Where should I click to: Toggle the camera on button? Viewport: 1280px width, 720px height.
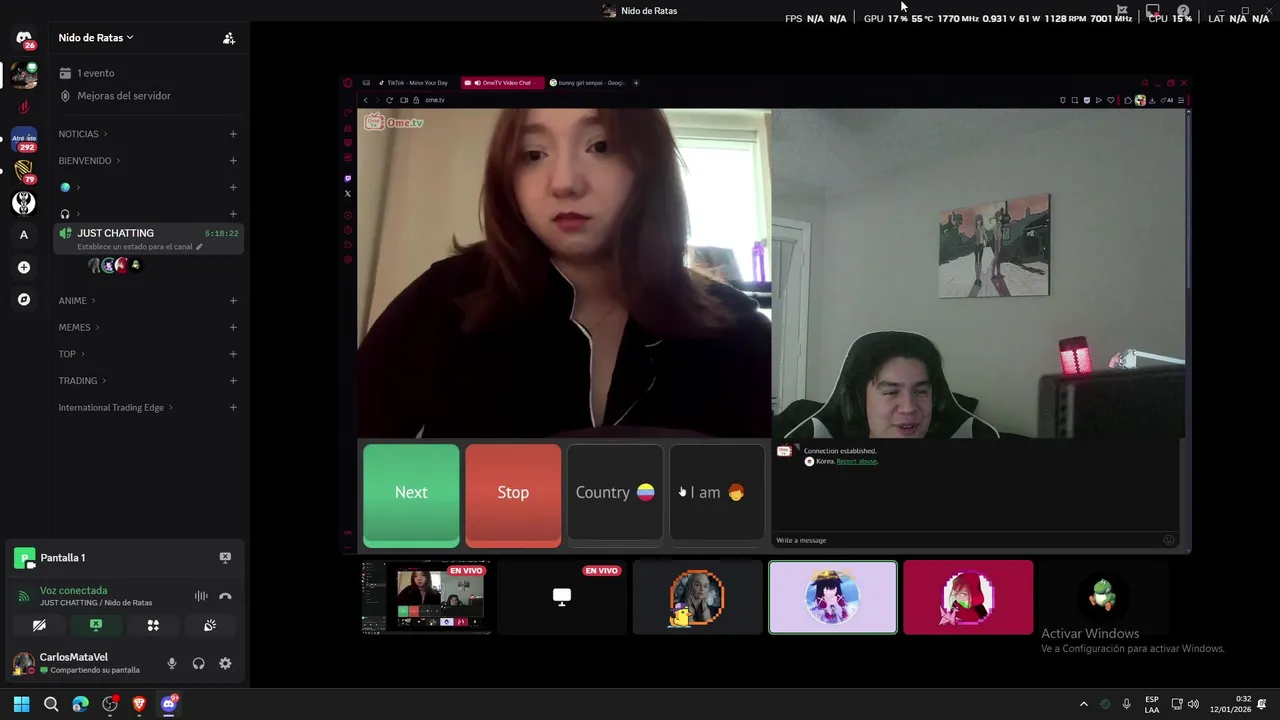[39, 625]
